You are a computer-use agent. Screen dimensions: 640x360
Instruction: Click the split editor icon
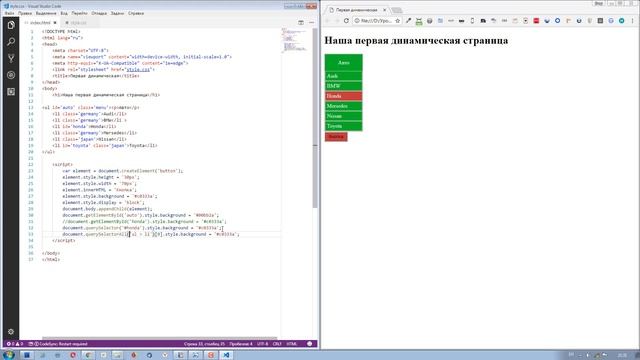301,22
